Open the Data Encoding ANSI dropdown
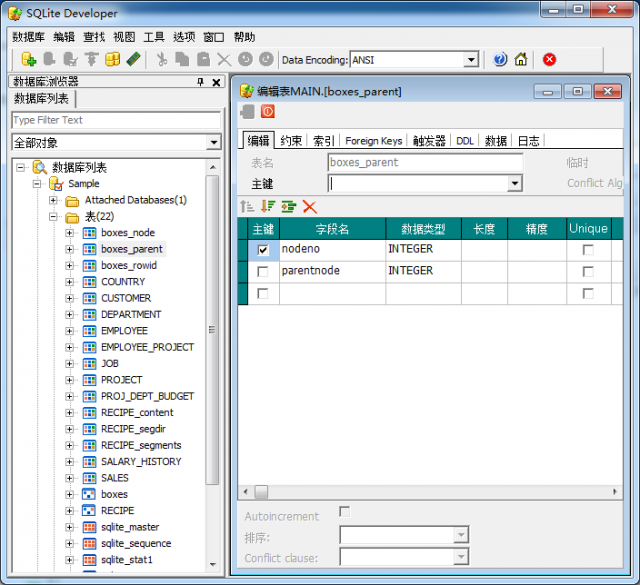 (471, 60)
